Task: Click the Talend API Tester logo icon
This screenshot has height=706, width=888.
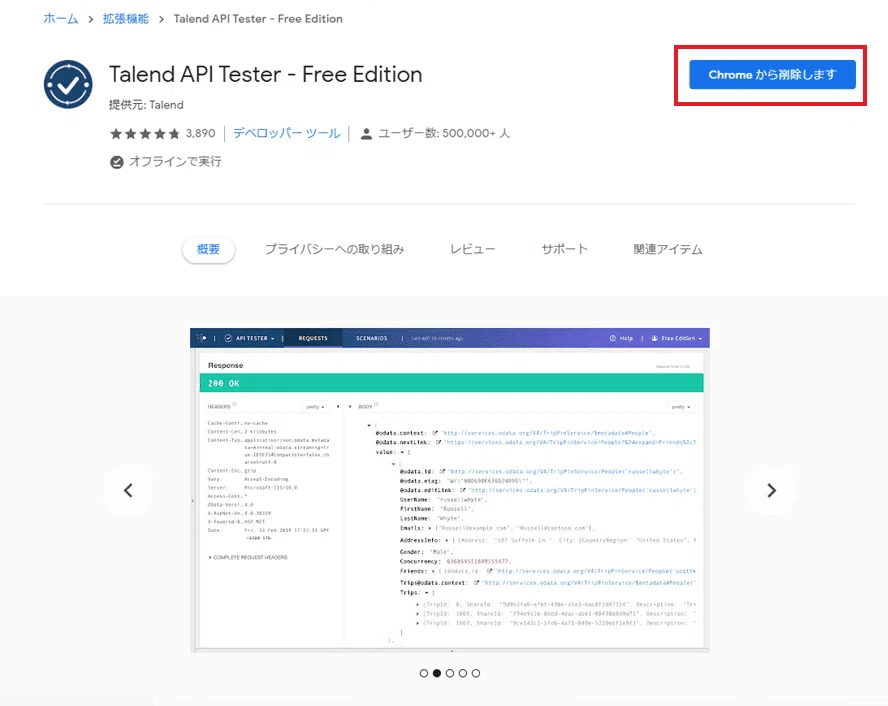Action: (68, 84)
